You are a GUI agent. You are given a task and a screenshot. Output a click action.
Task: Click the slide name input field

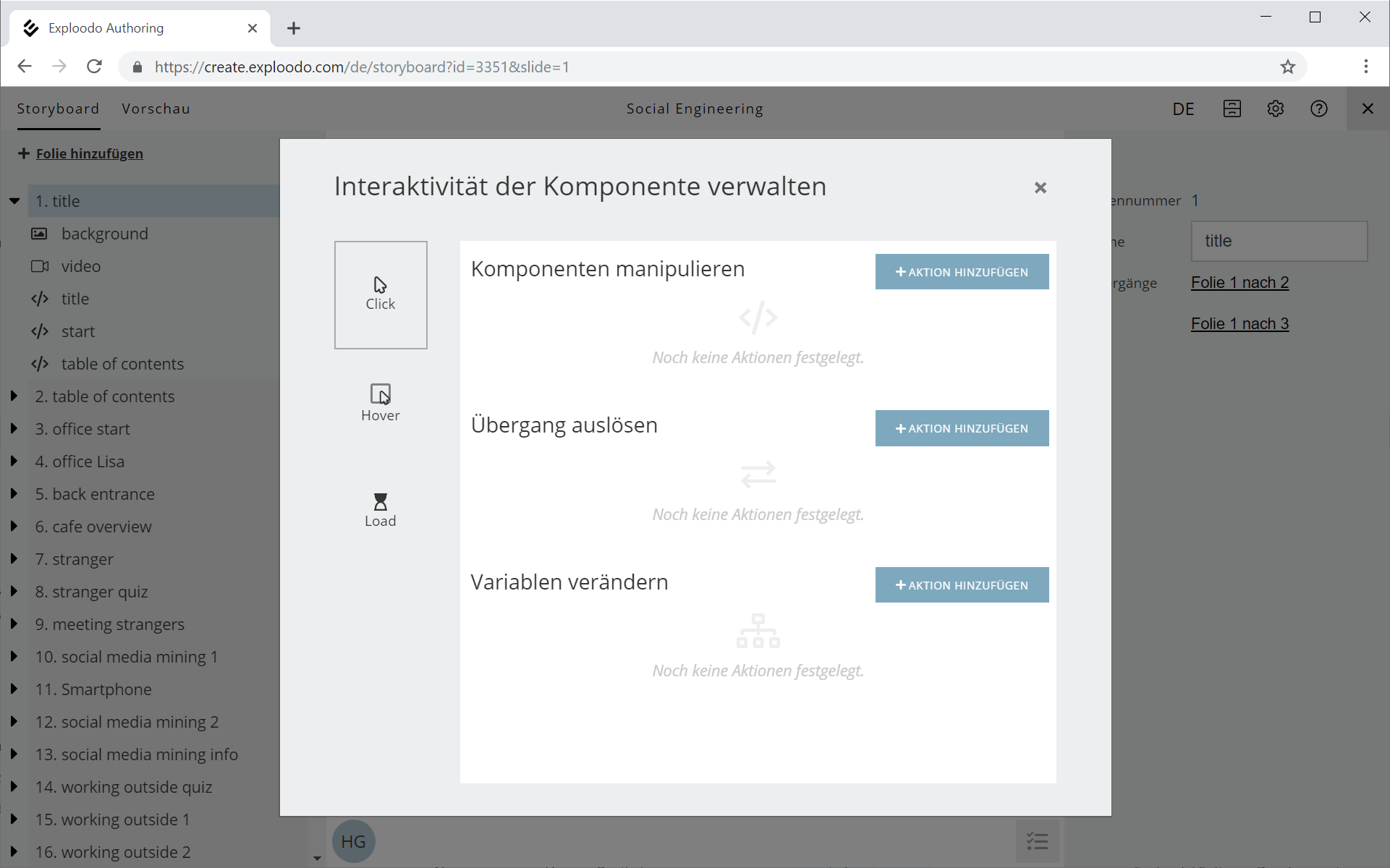pos(1279,241)
